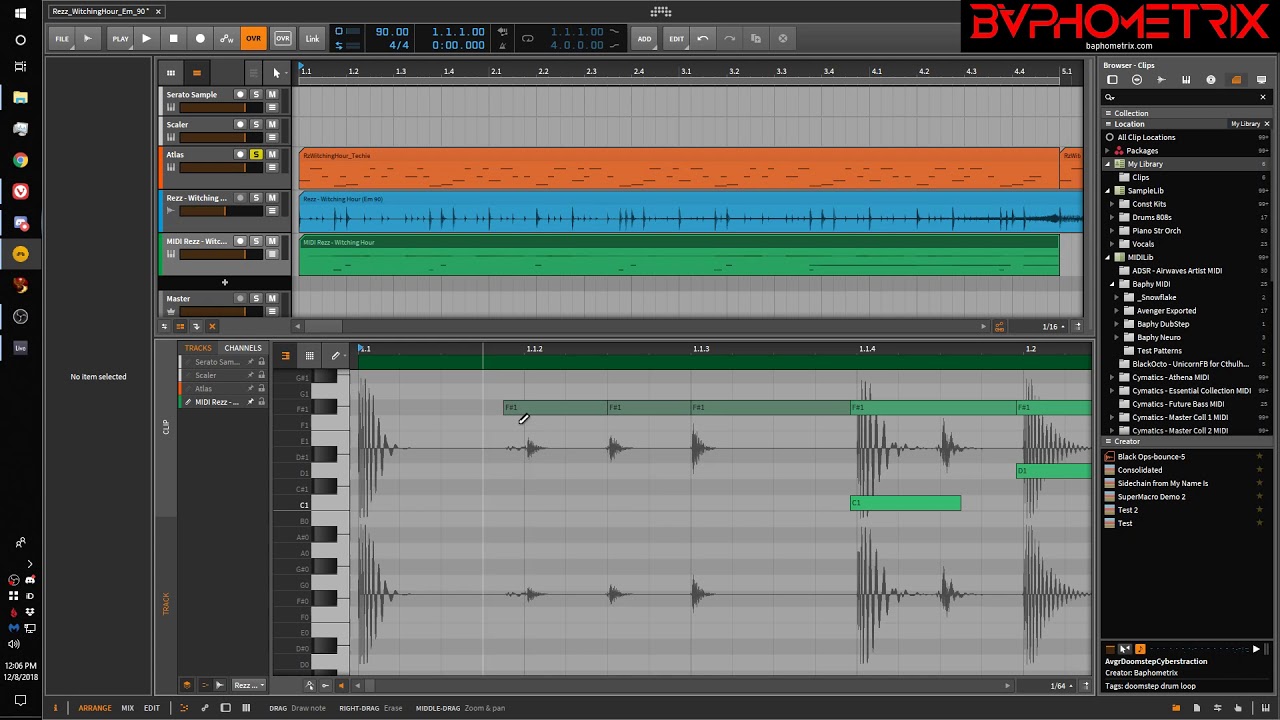Pin the Scaler editor layer
The image size is (1280, 720).
pyautogui.click(x=250, y=375)
